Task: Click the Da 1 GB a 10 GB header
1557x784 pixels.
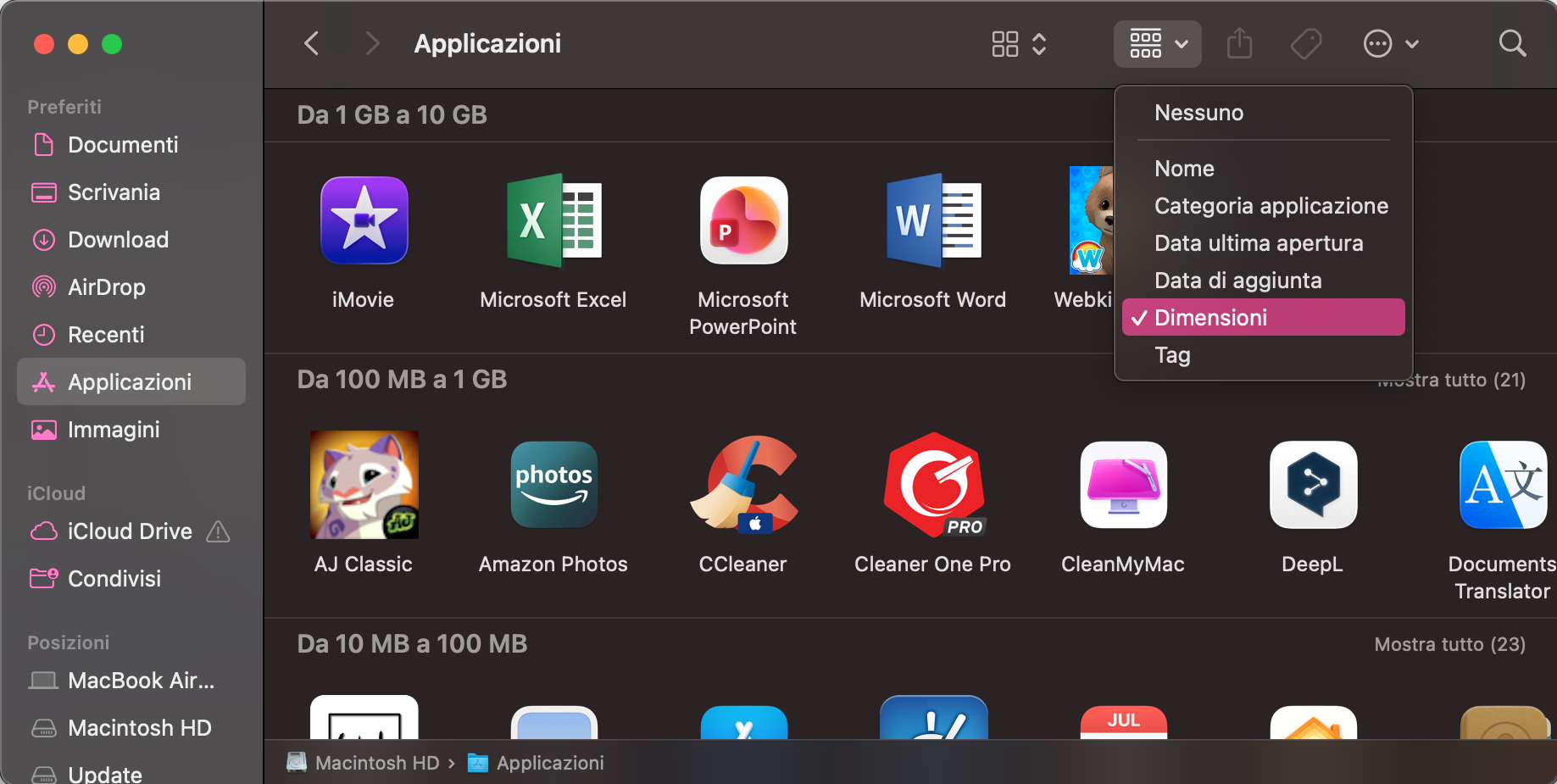Action: 392,114
